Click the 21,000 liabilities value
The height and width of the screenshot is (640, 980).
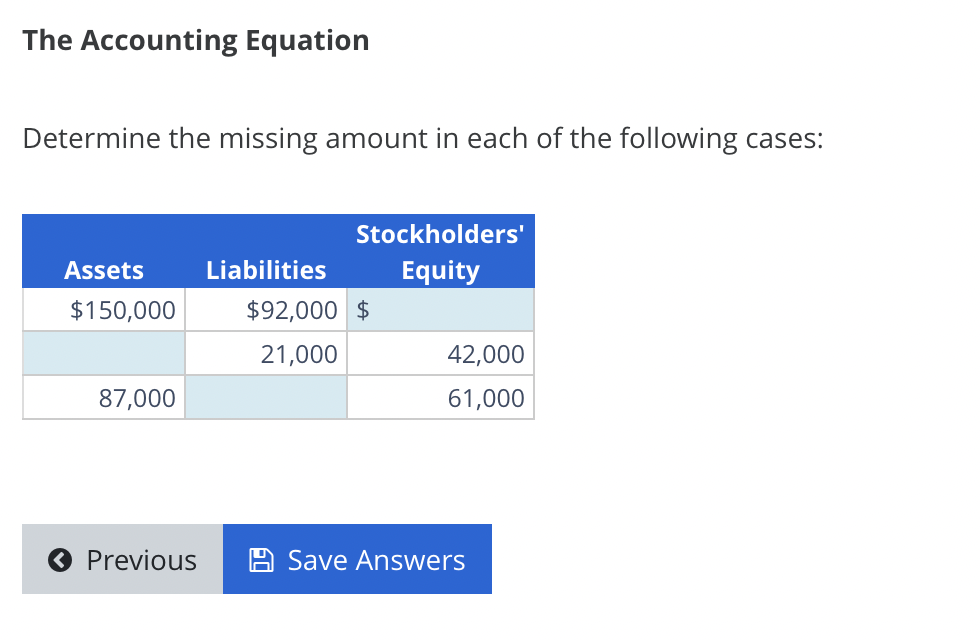click(x=308, y=353)
